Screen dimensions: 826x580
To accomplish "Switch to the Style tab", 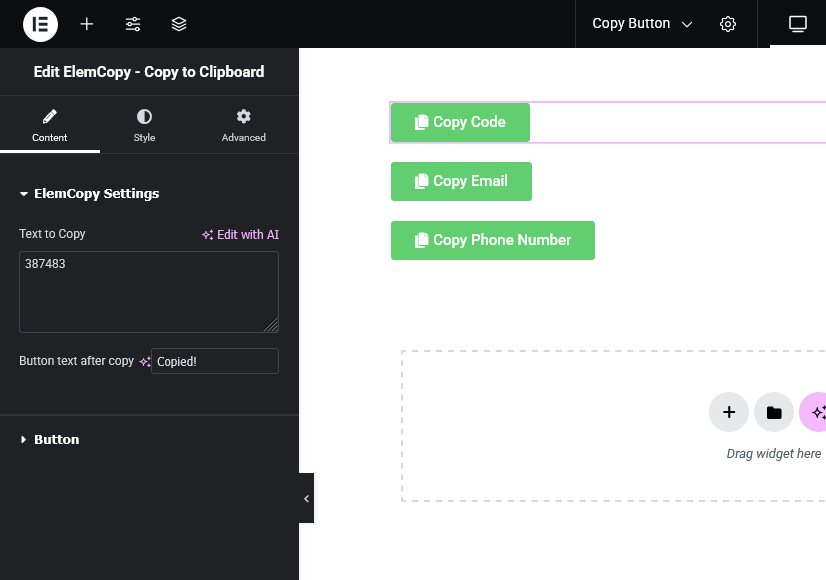I will (144, 125).
